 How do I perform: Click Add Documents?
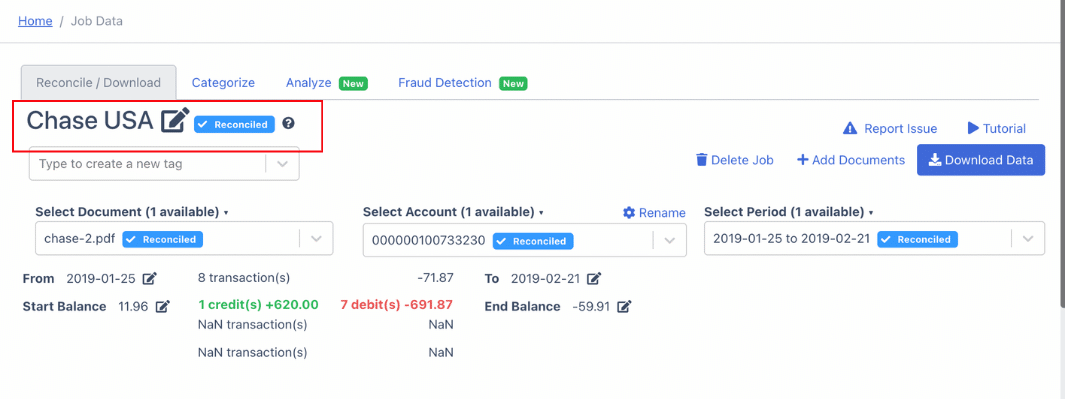coord(851,160)
